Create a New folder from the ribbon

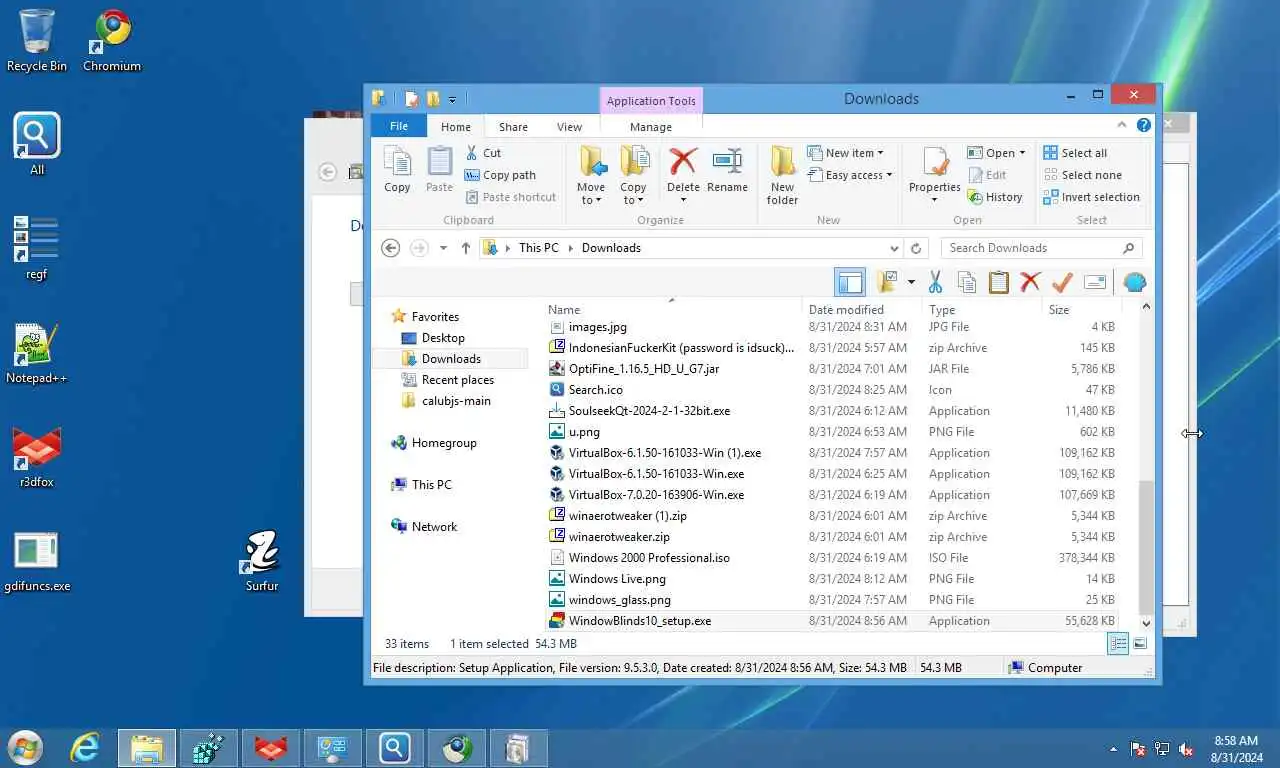782,175
